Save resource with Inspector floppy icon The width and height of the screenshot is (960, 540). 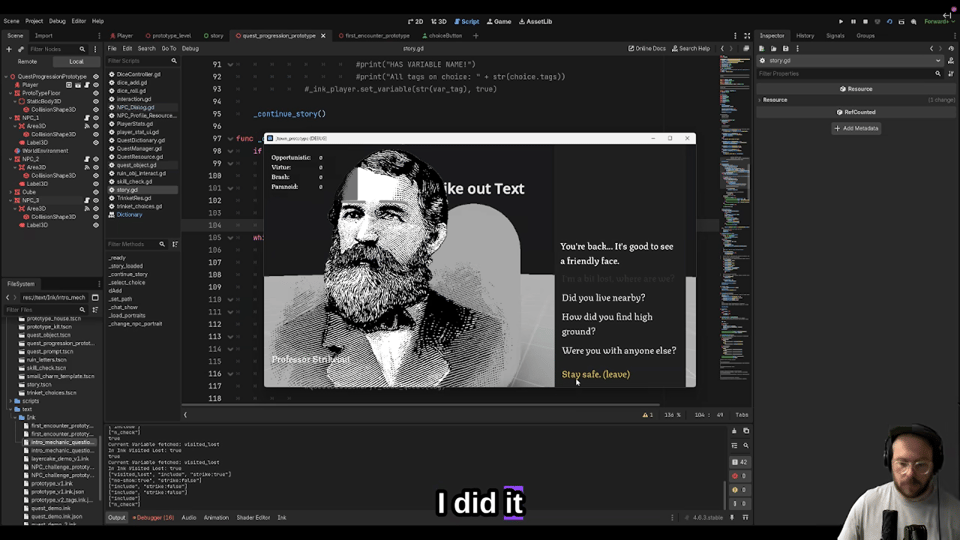click(786, 48)
